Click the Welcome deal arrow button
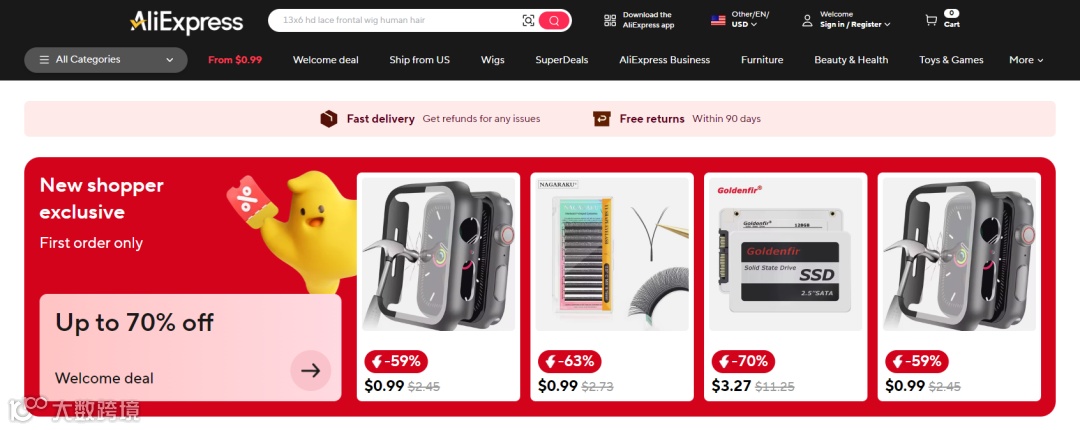 point(311,371)
